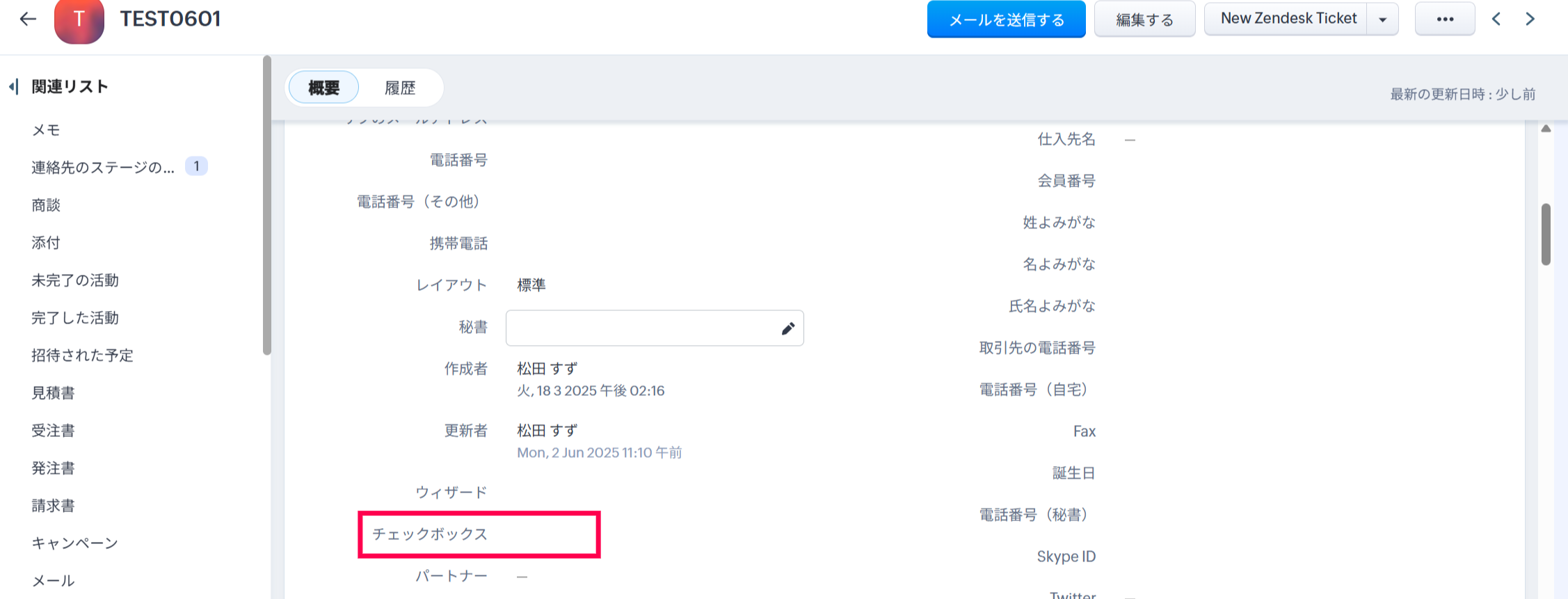Go to next record arrow
This screenshot has height=599, width=1568.
(1530, 19)
